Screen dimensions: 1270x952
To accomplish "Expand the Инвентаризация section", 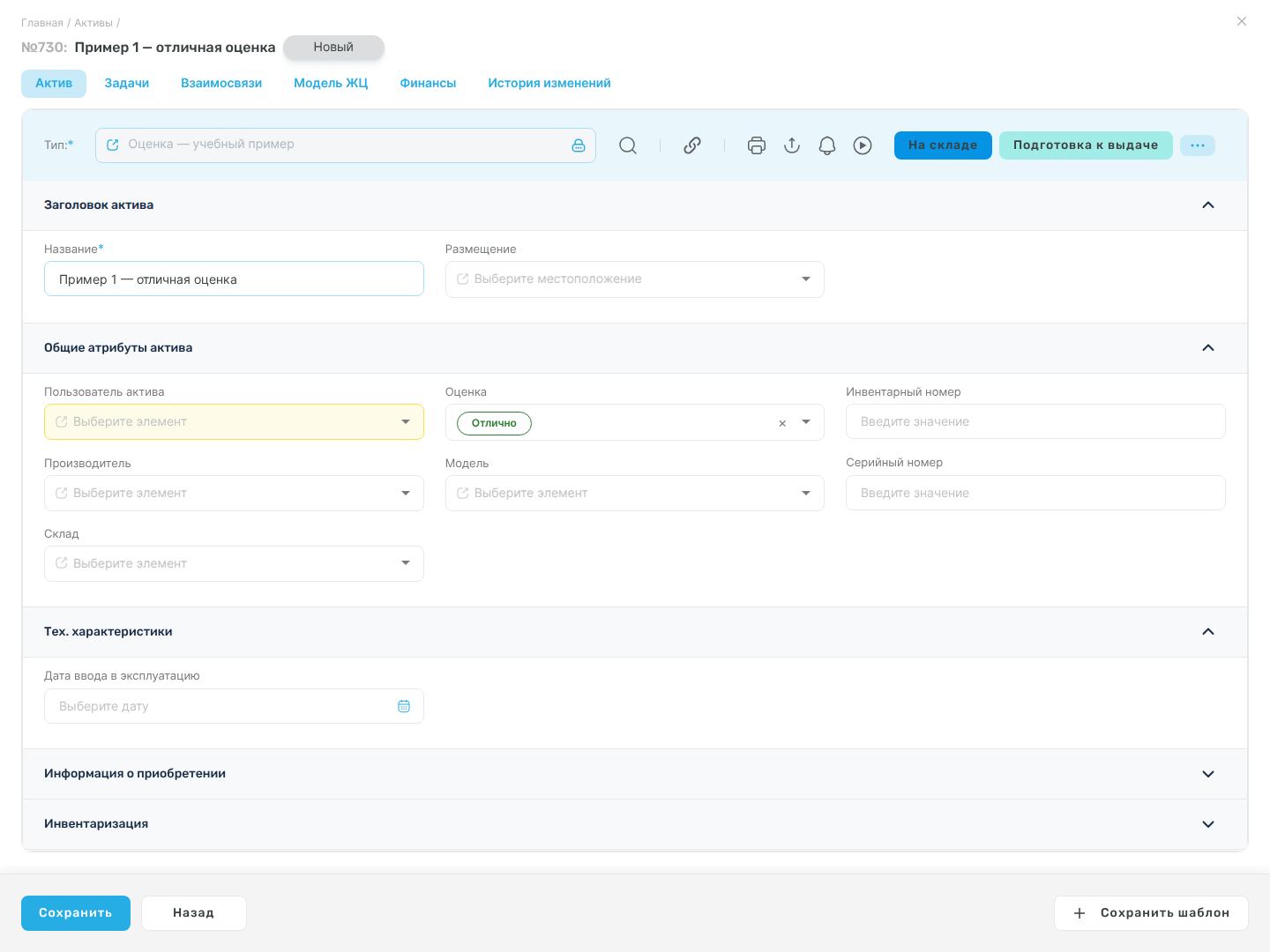I will pyautogui.click(x=1208, y=824).
